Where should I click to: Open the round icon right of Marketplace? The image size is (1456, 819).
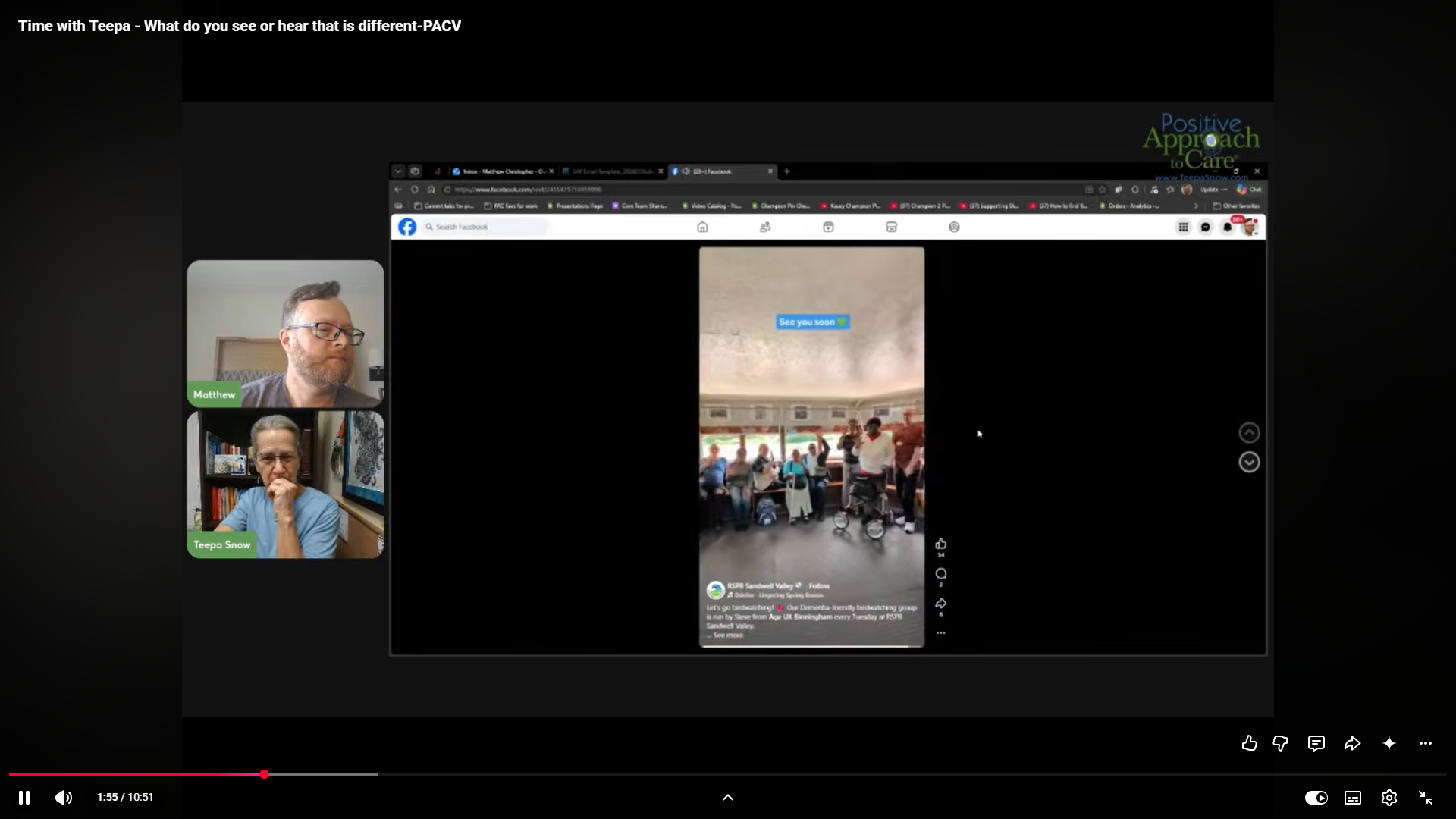(x=954, y=227)
